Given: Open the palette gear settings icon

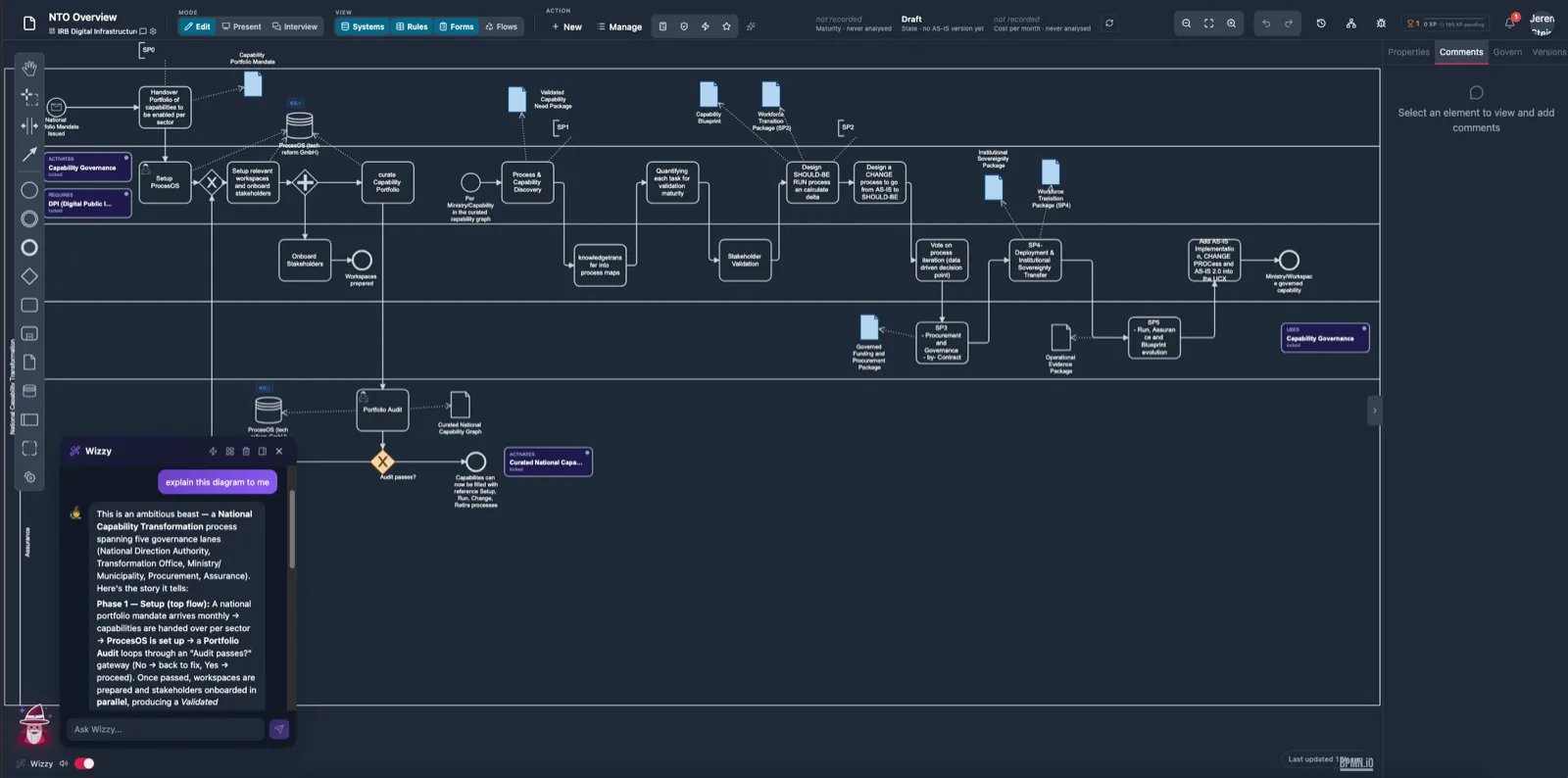Looking at the screenshot, I should pos(29,477).
